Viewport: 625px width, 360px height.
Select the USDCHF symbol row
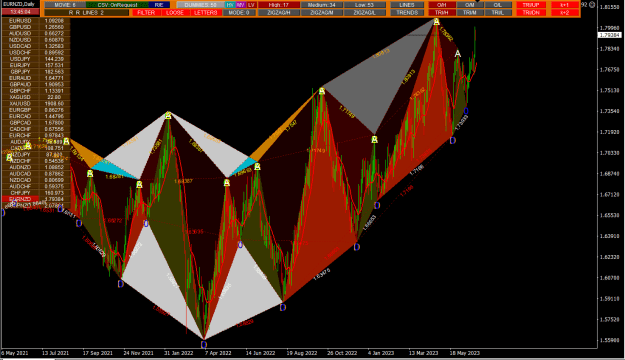(x=36, y=53)
